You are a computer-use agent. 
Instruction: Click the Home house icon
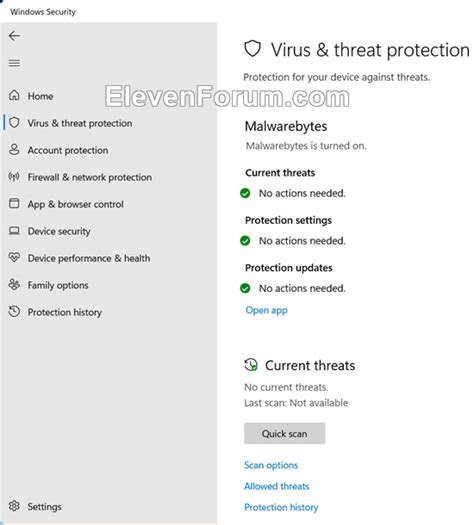click(14, 95)
